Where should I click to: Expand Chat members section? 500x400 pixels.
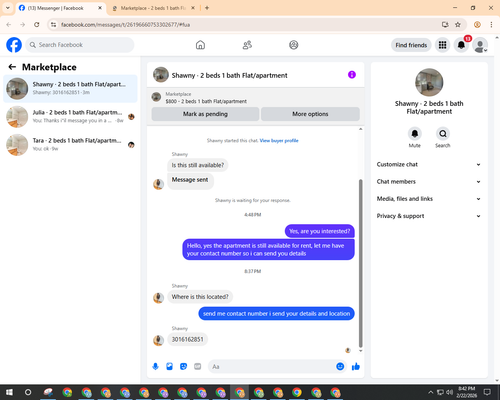[x=429, y=182]
